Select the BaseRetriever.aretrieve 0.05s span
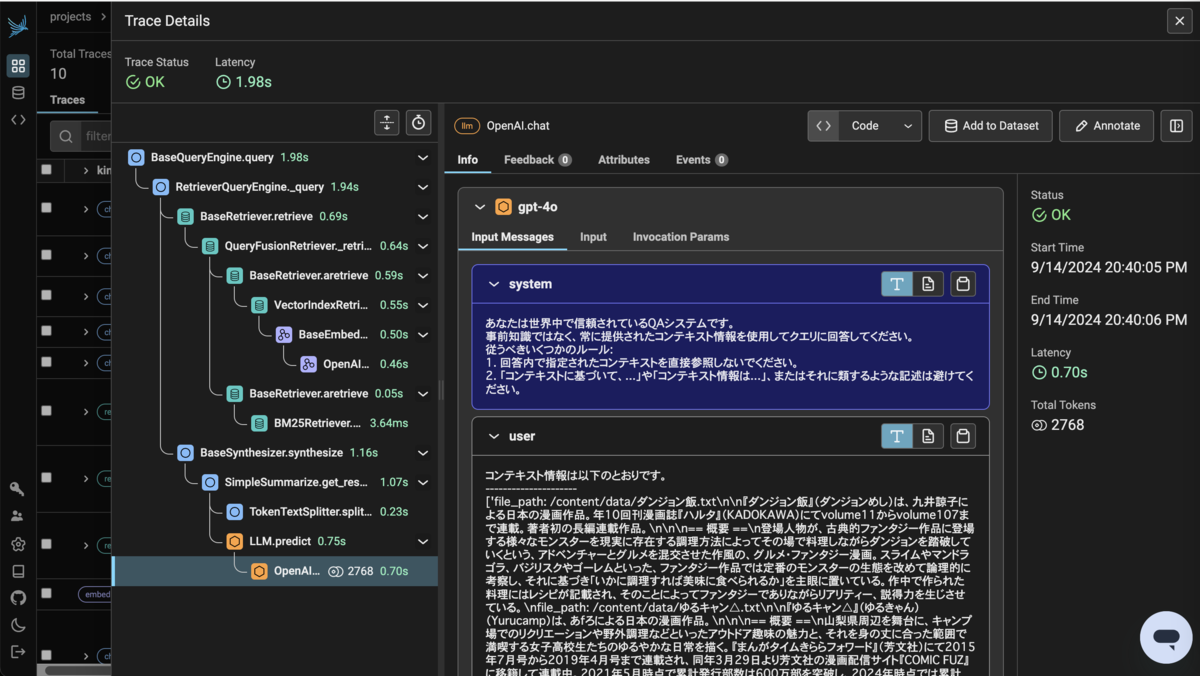 [275, 394]
